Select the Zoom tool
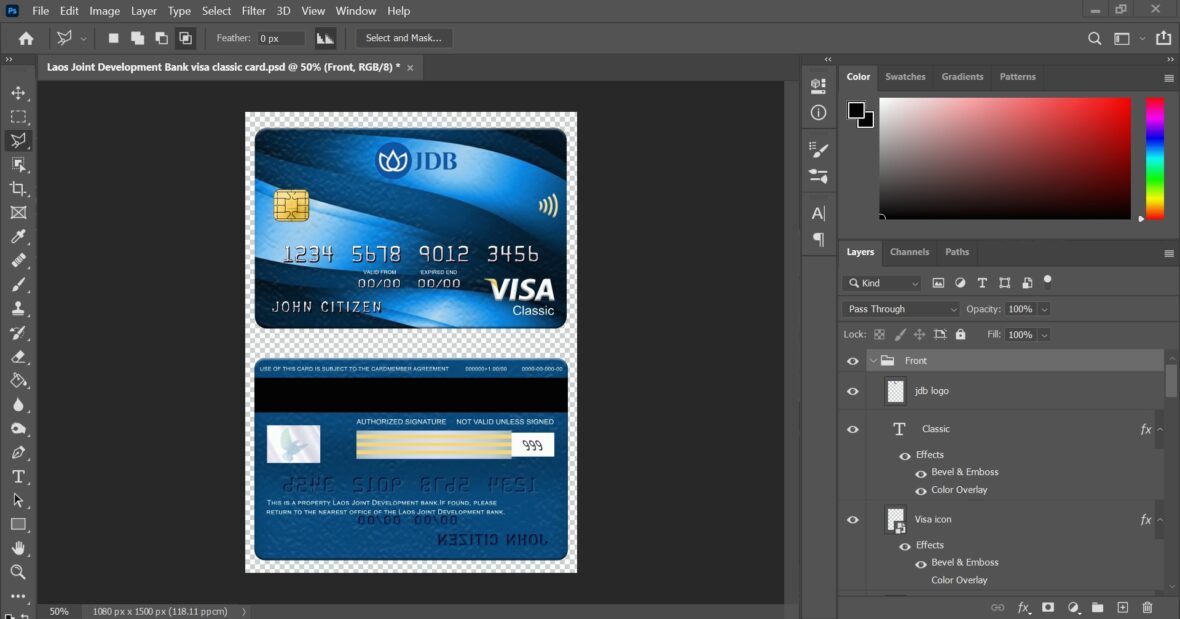This screenshot has height=619, width=1180. click(18, 572)
